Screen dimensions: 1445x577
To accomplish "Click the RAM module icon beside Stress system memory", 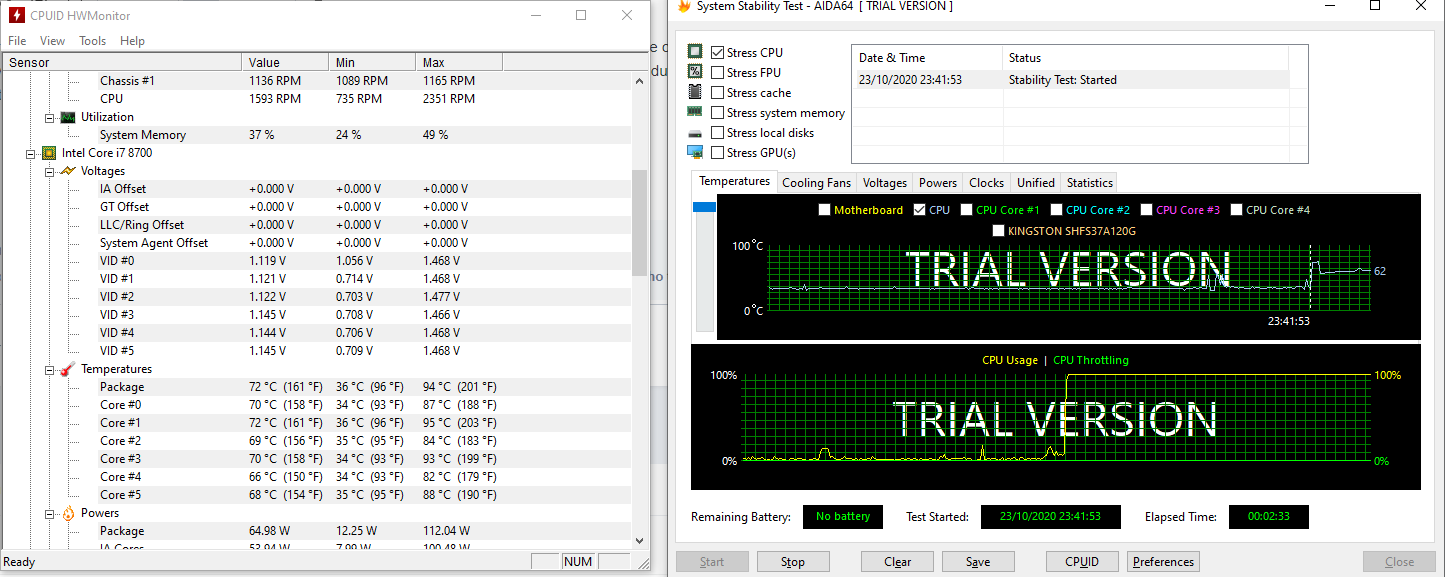I will coord(695,112).
